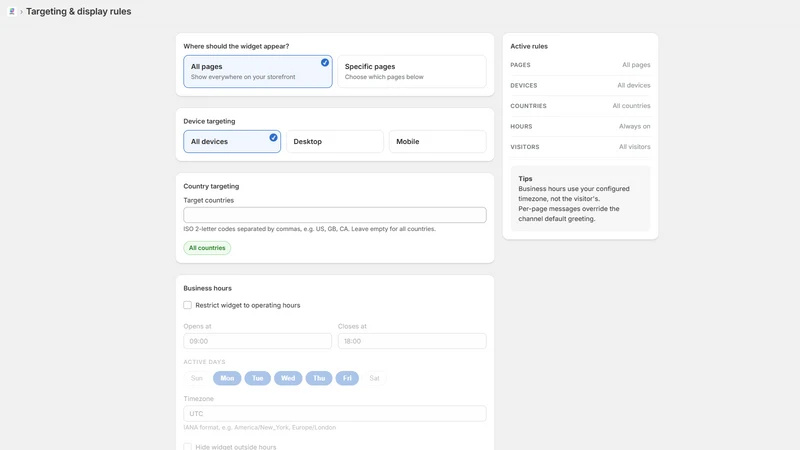
Task: Select Mobile device targeting
Action: coord(437,141)
